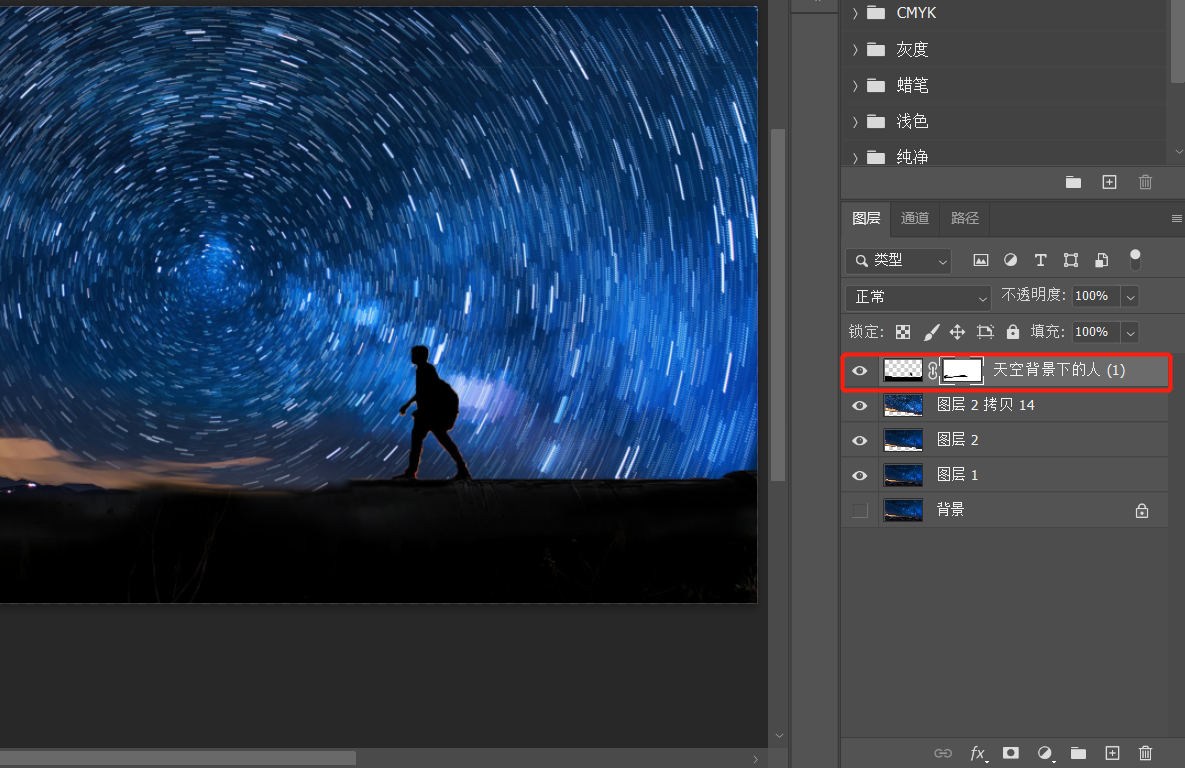Click lock image pixels brush icon

930,332
